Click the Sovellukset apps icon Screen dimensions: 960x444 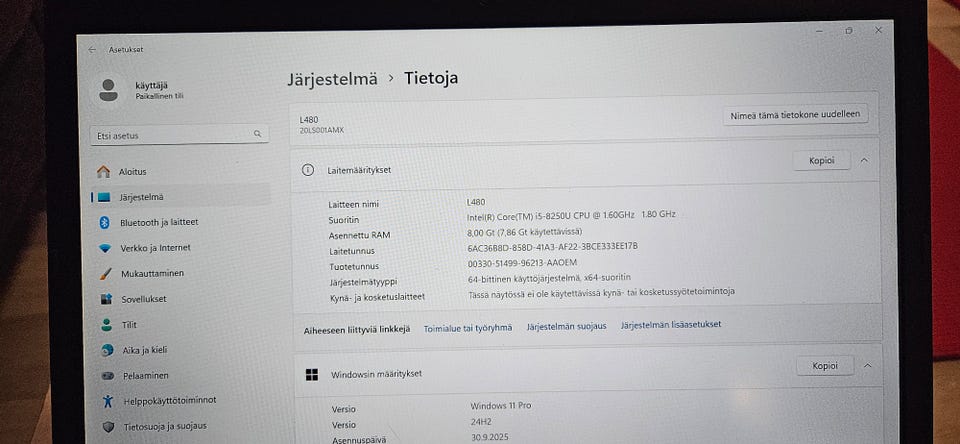pyautogui.click(x=107, y=299)
